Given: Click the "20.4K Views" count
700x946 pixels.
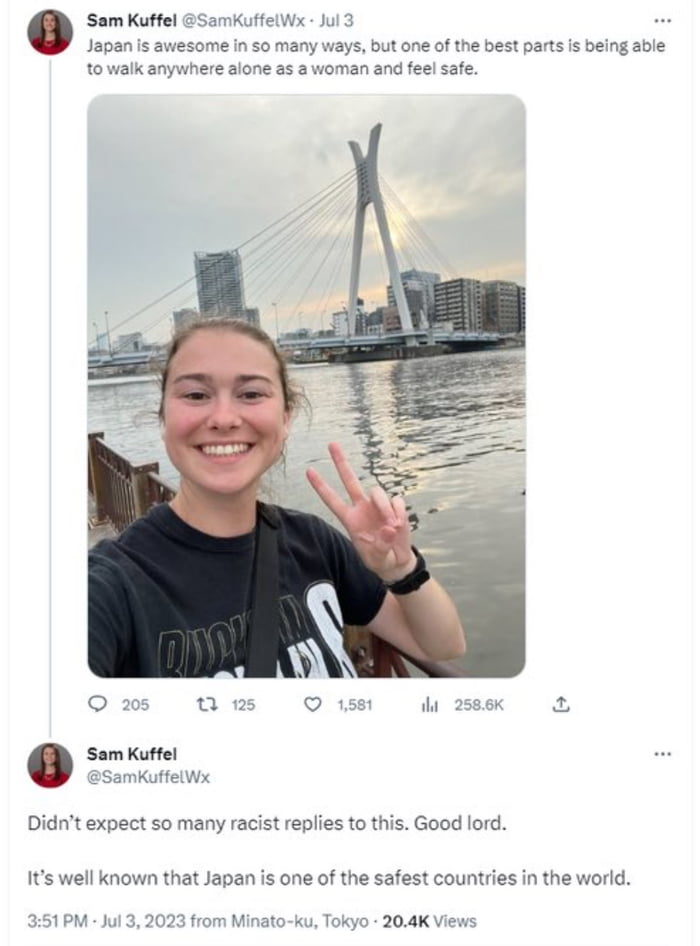Looking at the screenshot, I should (429, 921).
